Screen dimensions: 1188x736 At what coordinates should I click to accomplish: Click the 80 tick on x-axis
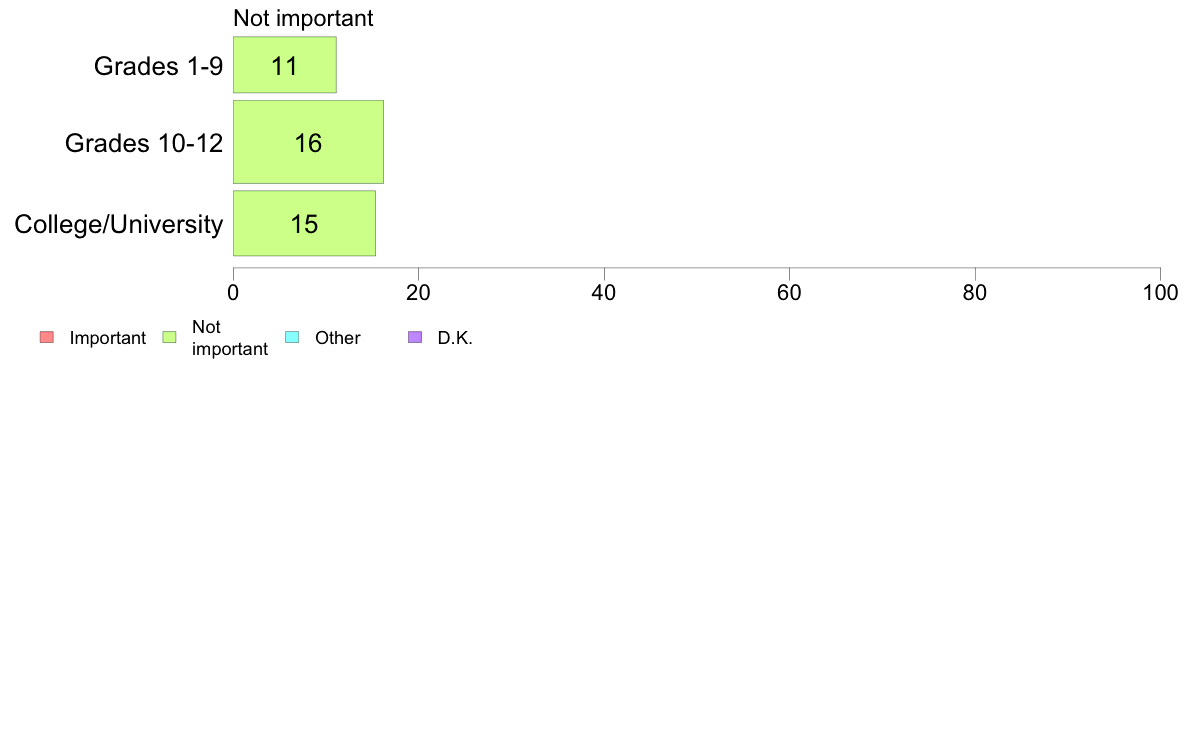click(975, 293)
